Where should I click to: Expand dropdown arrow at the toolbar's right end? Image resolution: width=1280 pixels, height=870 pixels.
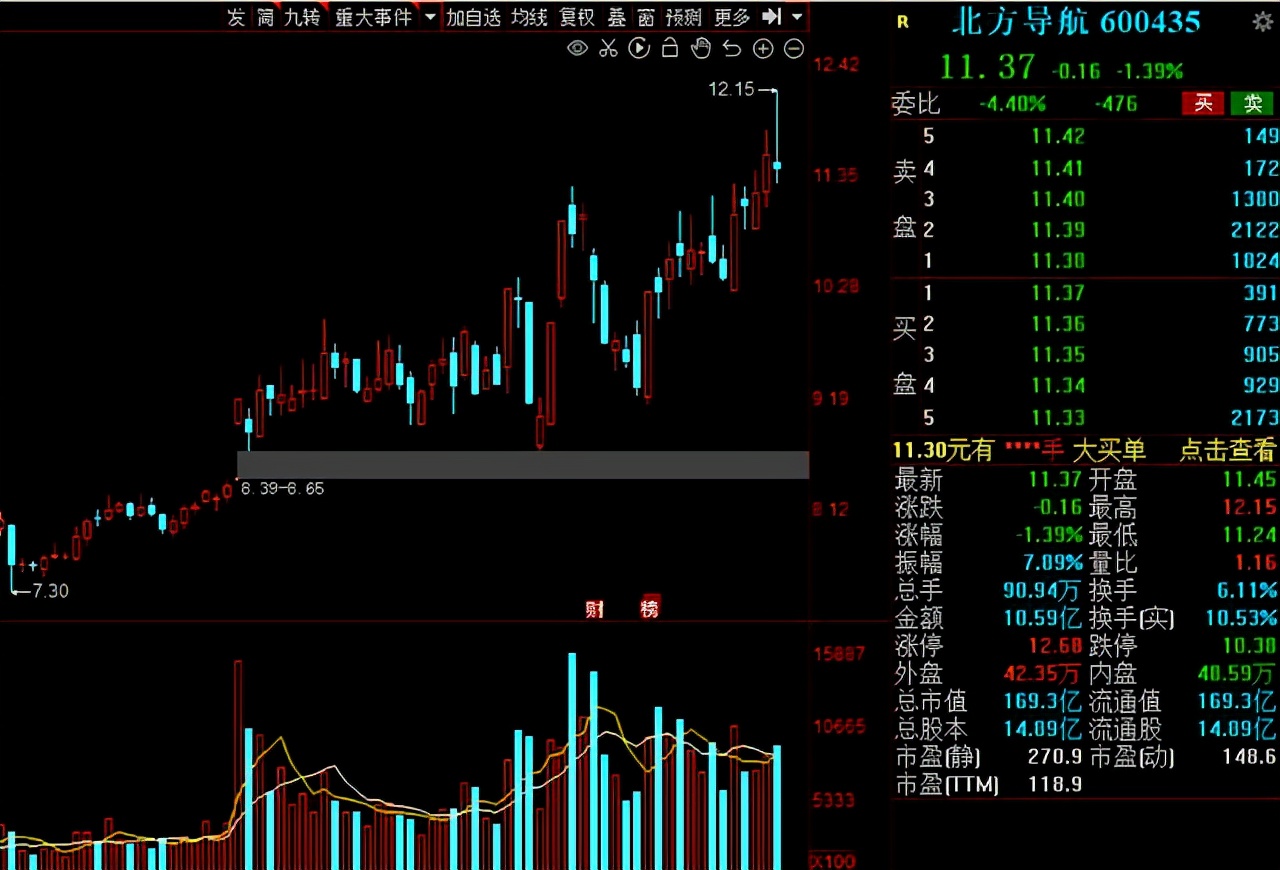point(797,17)
